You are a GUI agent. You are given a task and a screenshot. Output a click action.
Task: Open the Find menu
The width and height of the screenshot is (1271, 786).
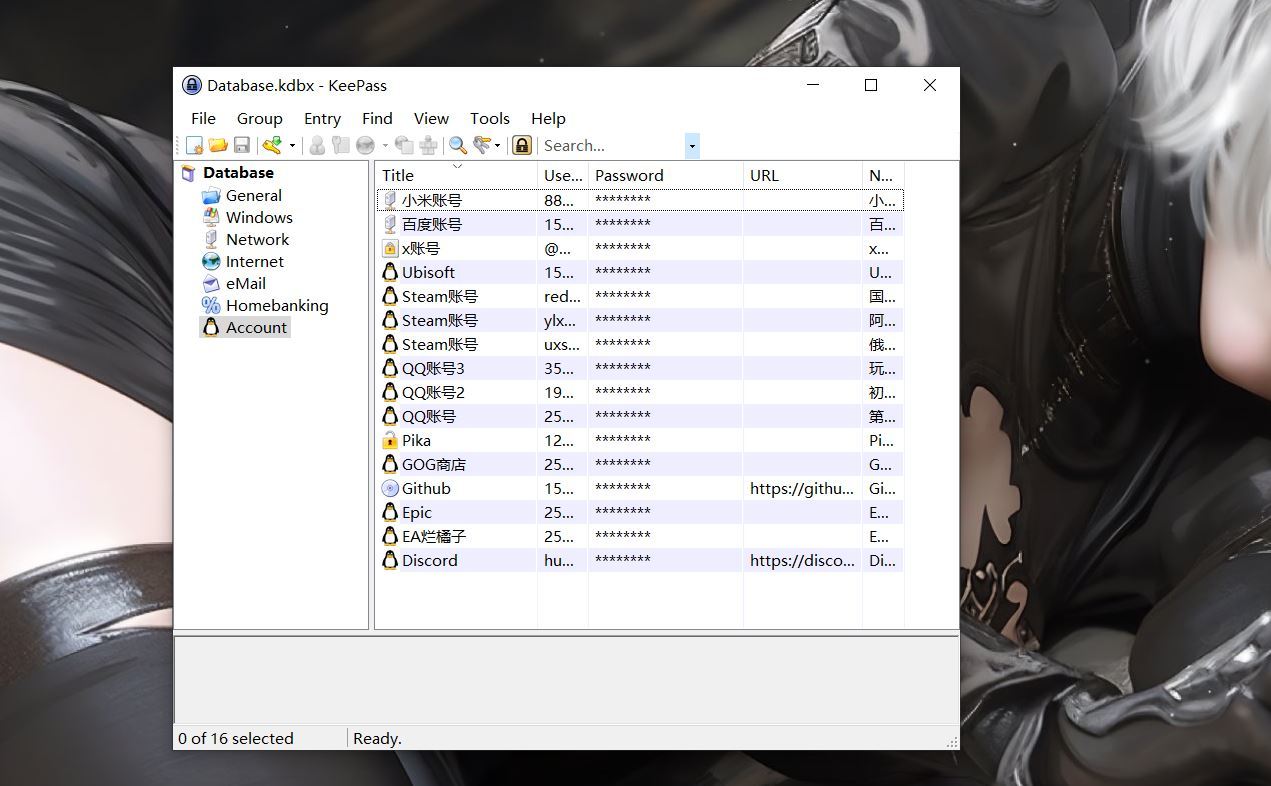click(377, 118)
